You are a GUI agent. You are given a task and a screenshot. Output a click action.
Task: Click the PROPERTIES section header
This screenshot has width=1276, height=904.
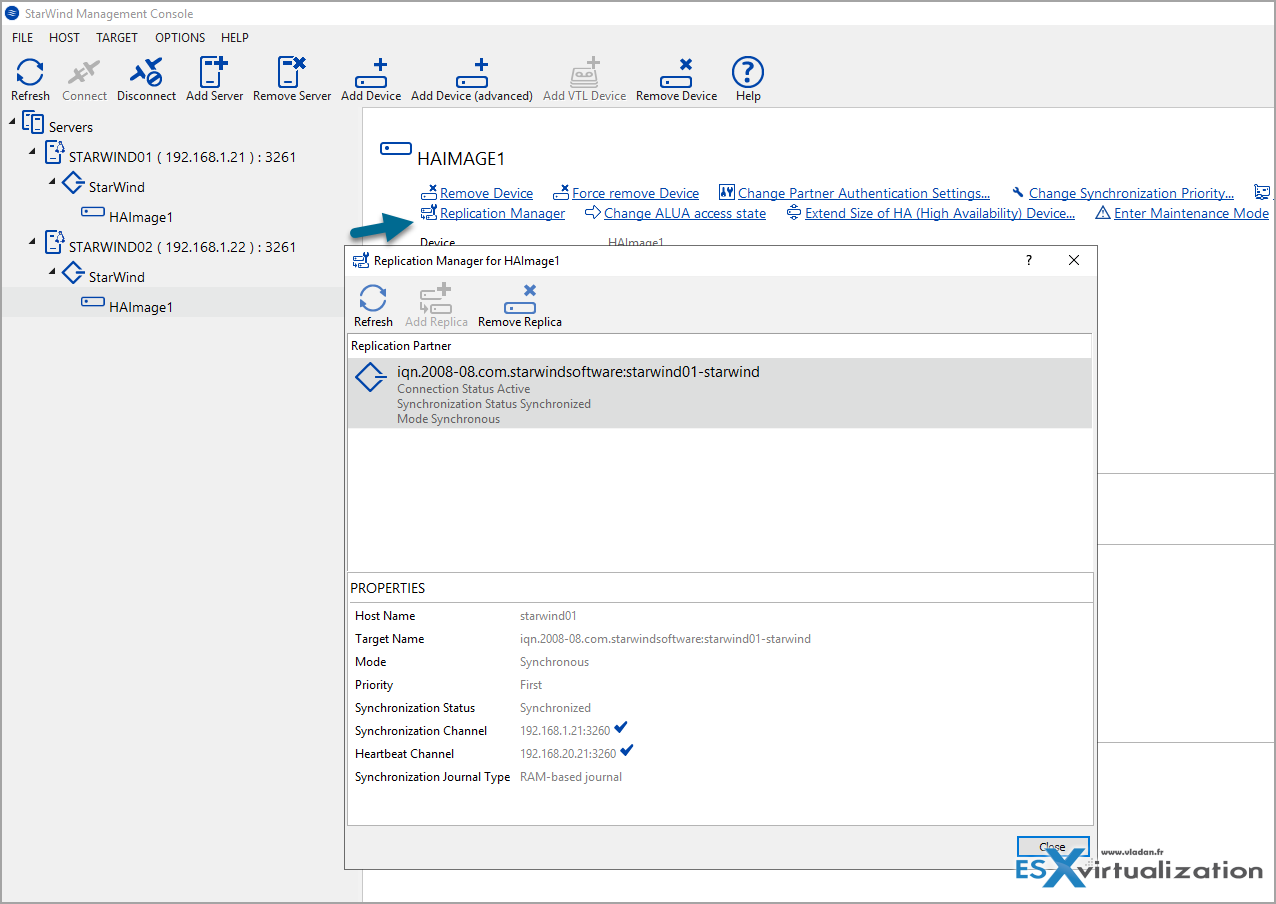tap(388, 588)
